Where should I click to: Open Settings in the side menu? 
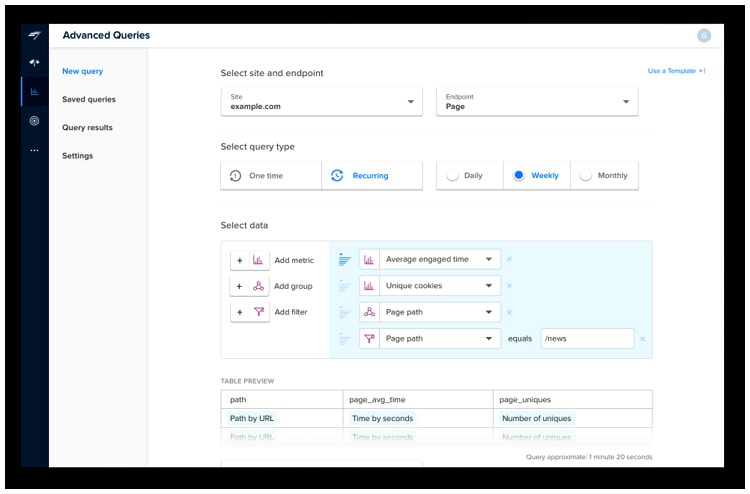(77, 156)
